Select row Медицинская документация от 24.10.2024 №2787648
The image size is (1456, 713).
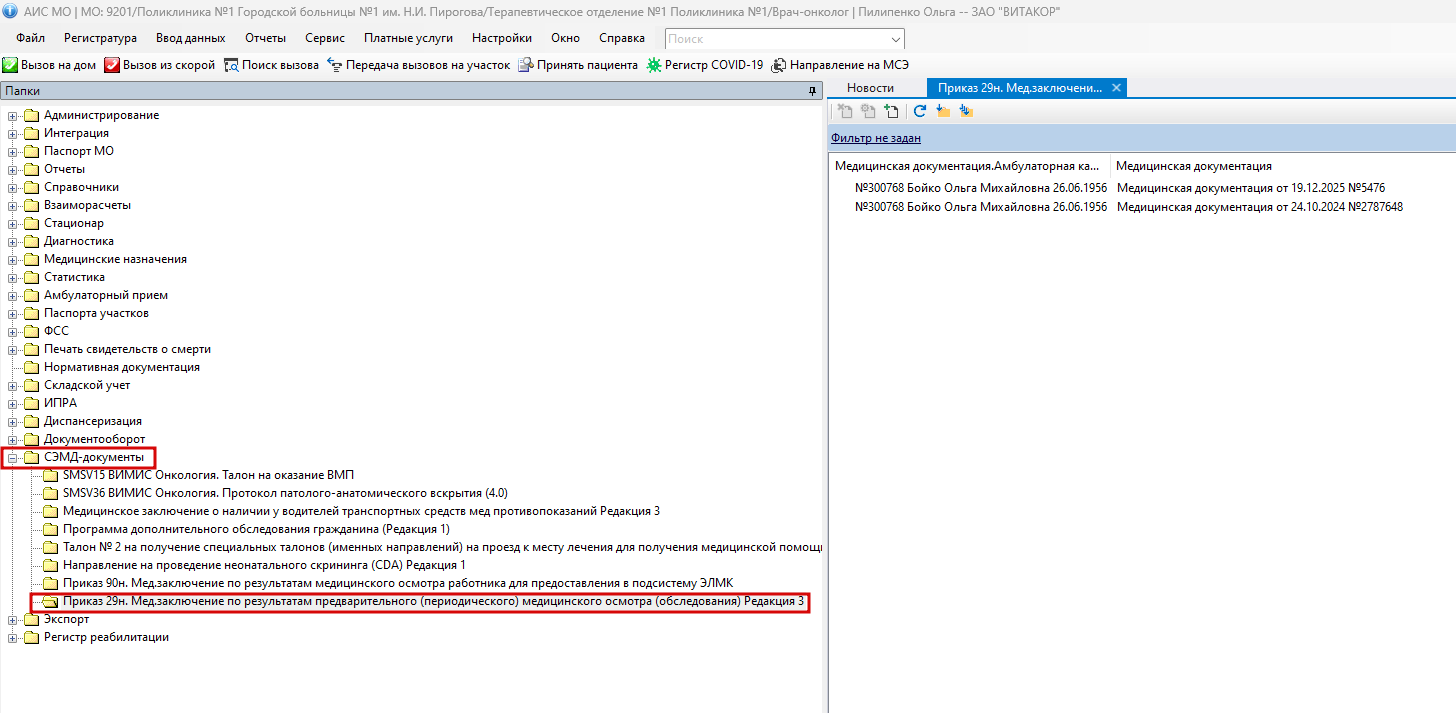1259,207
